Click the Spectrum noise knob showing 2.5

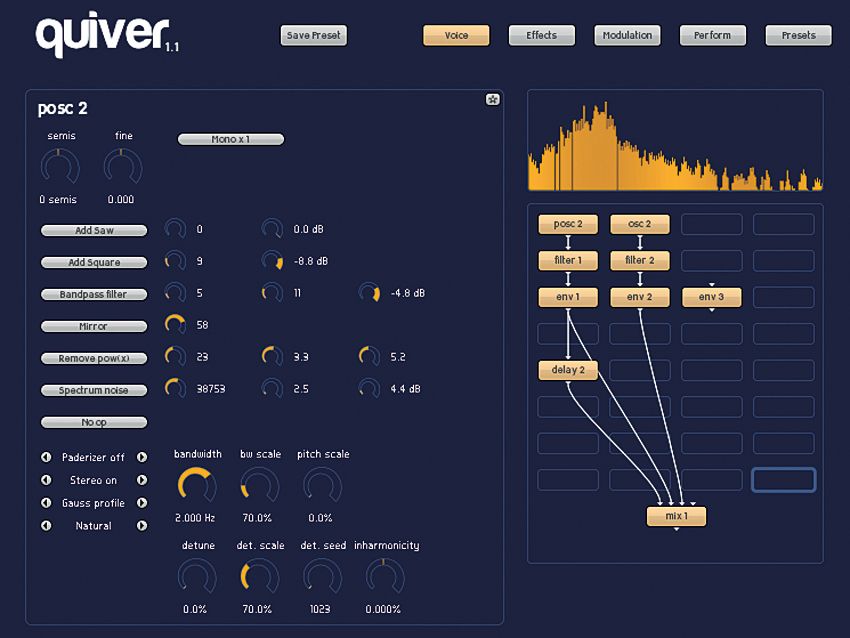point(272,389)
